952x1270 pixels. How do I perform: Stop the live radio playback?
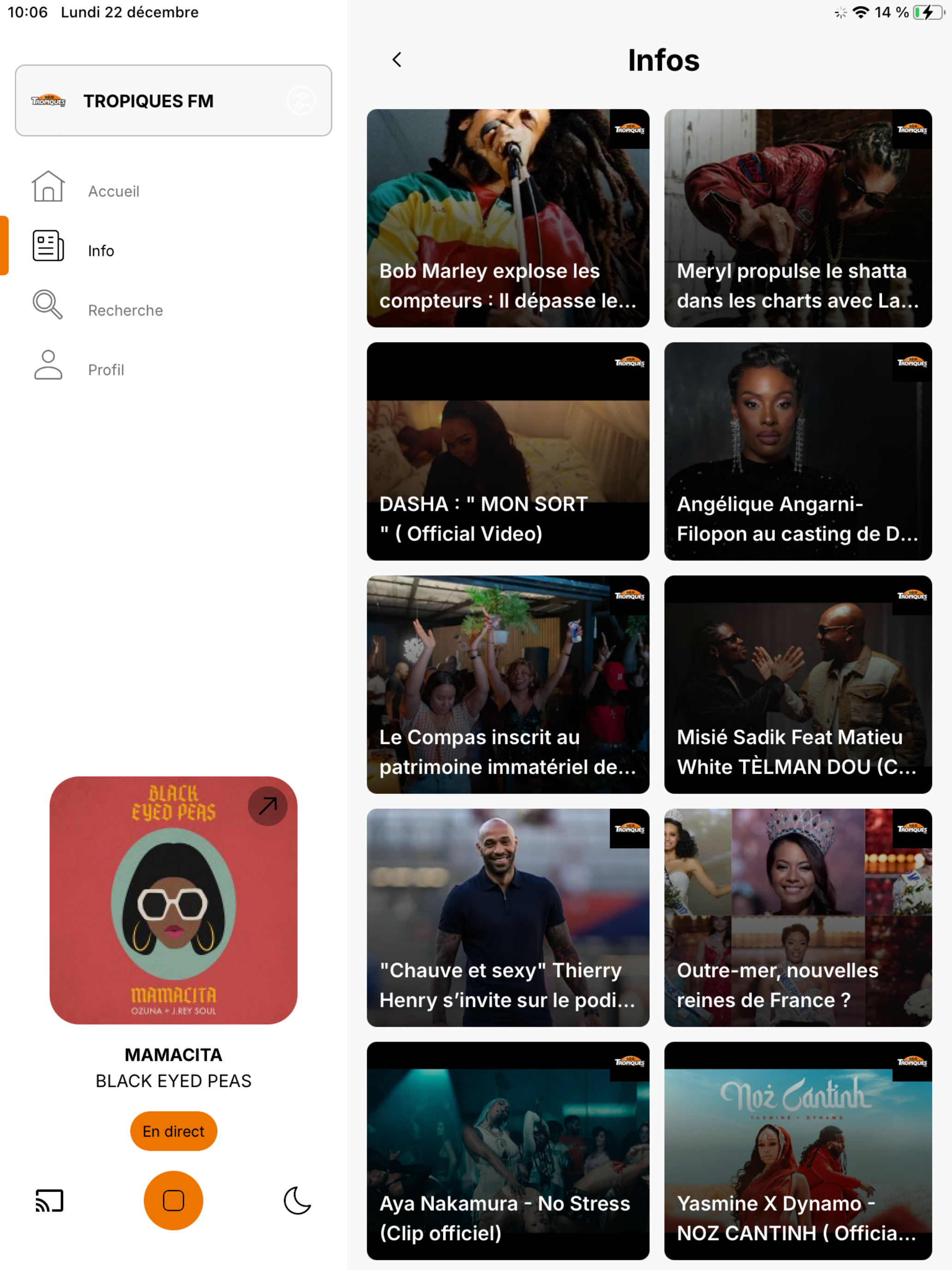pos(173,1200)
